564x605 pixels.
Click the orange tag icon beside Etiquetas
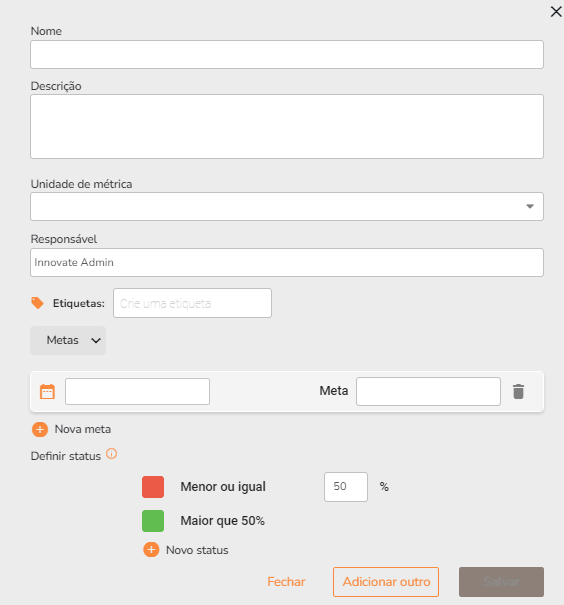(37, 303)
